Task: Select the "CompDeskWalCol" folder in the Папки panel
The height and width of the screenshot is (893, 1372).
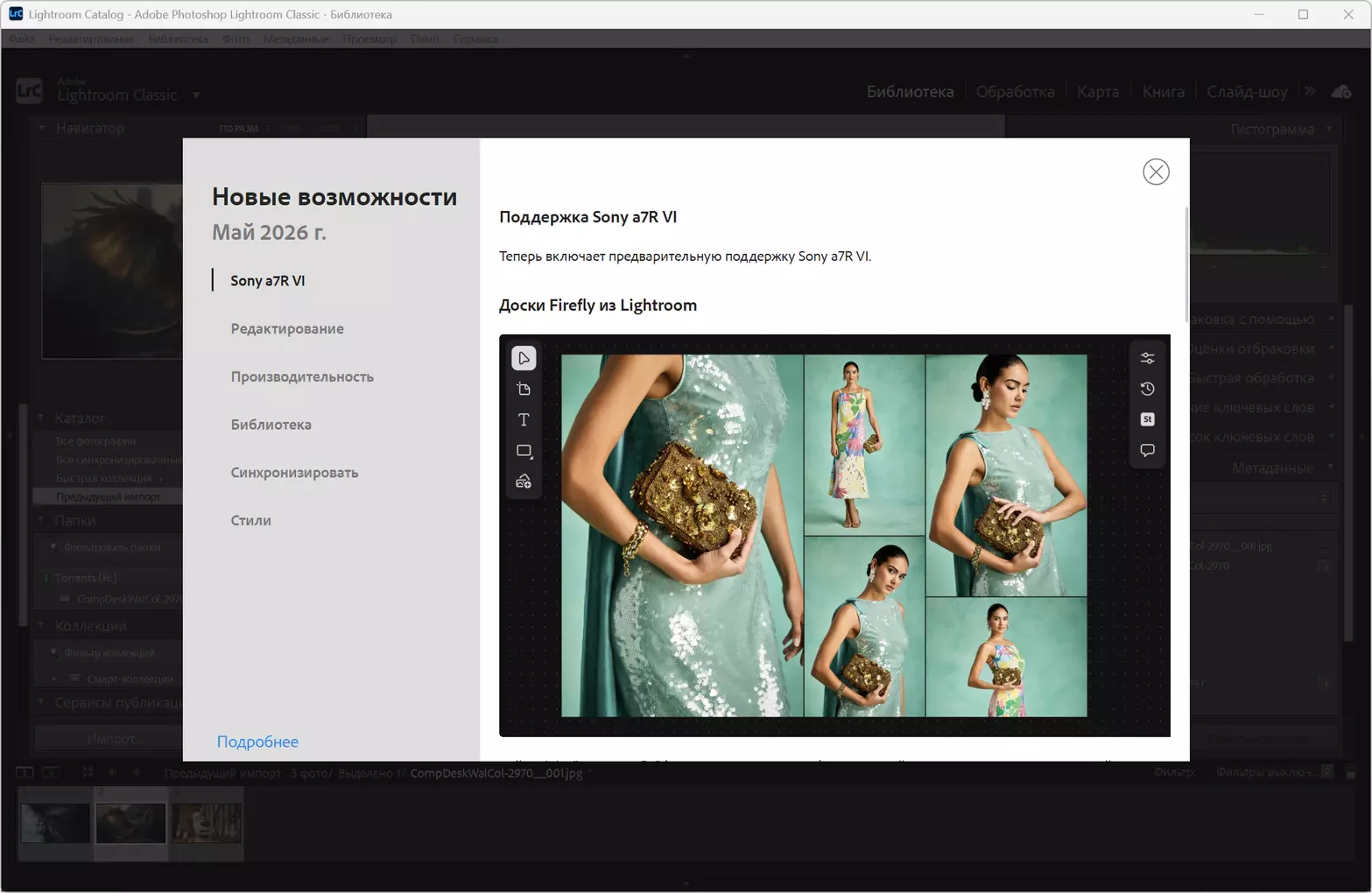Action: (x=130, y=599)
